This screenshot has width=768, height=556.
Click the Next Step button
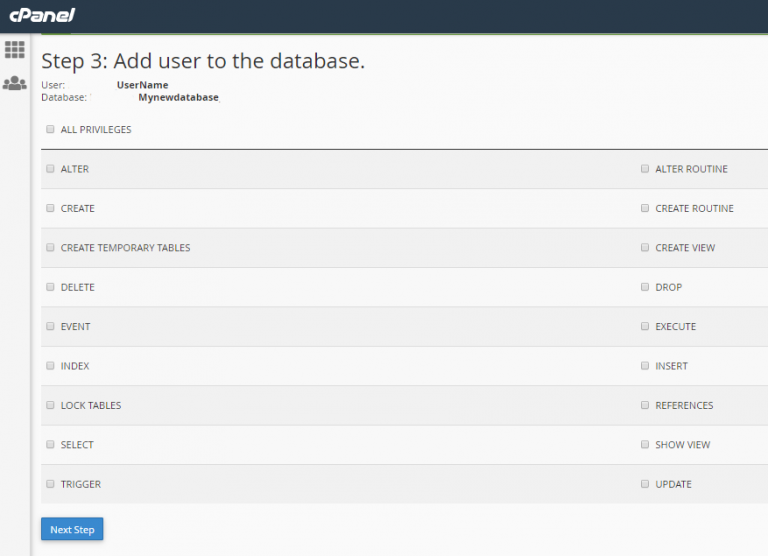point(72,529)
